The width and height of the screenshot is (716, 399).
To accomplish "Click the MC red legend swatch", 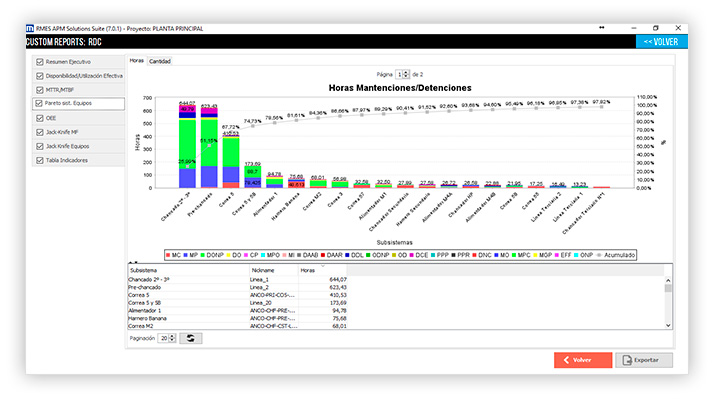I will click(168, 255).
